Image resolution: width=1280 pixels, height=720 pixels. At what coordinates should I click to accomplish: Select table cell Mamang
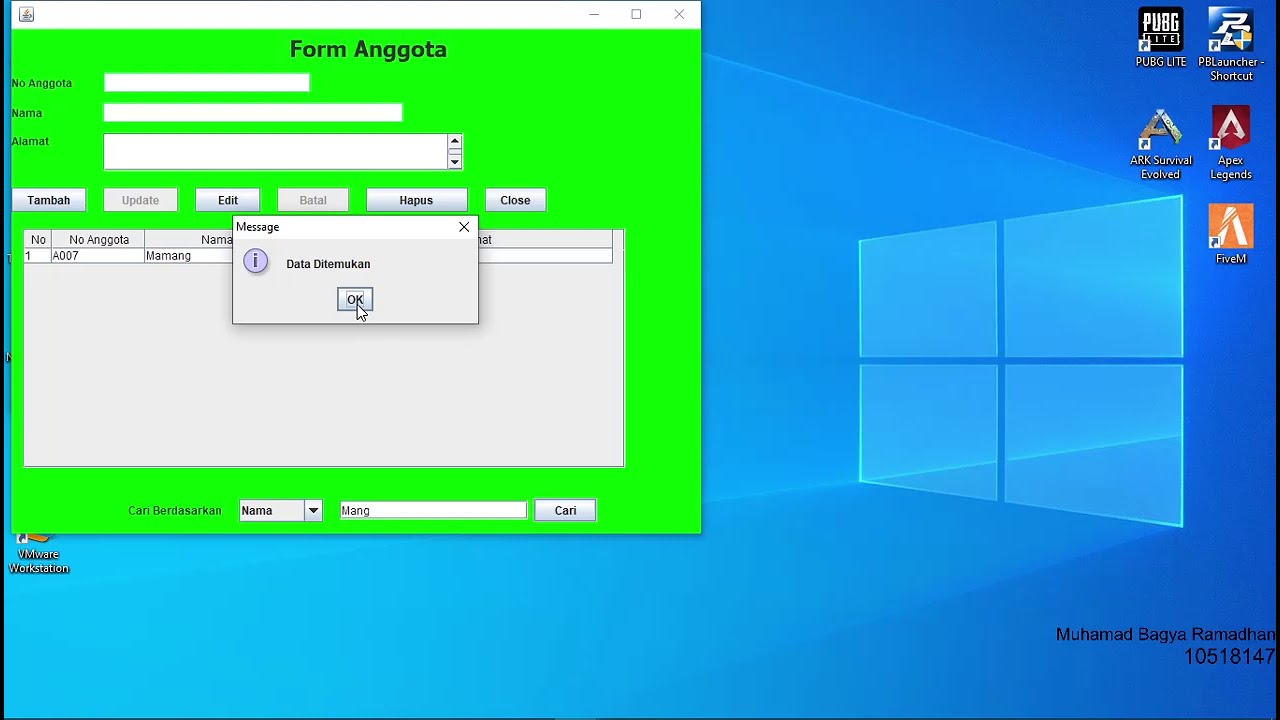[189, 256]
